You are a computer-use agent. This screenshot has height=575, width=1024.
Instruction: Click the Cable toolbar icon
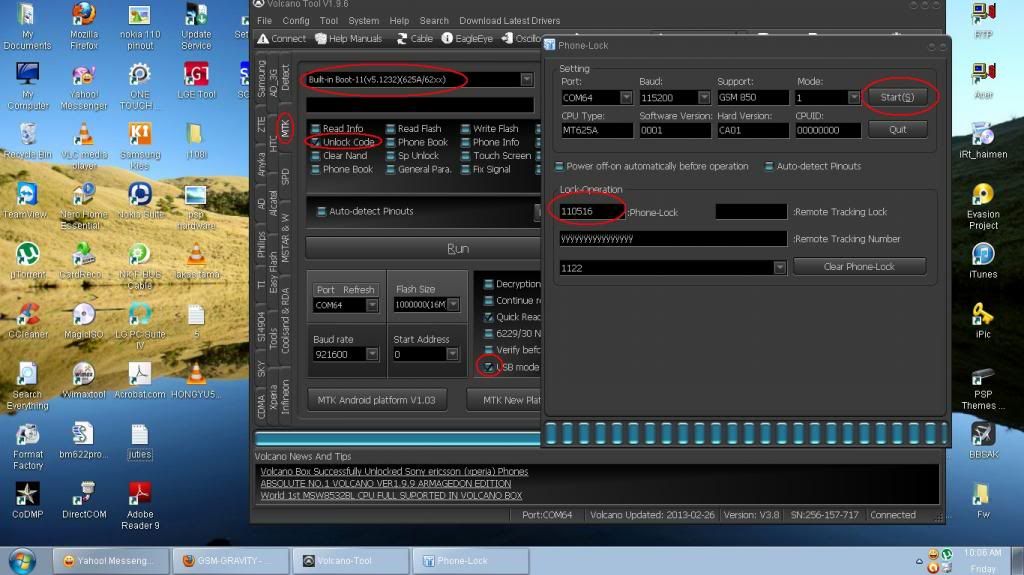pos(414,38)
